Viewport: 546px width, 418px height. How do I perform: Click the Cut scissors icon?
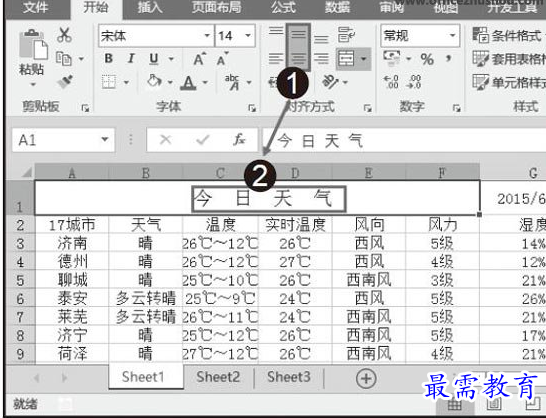(x=64, y=35)
